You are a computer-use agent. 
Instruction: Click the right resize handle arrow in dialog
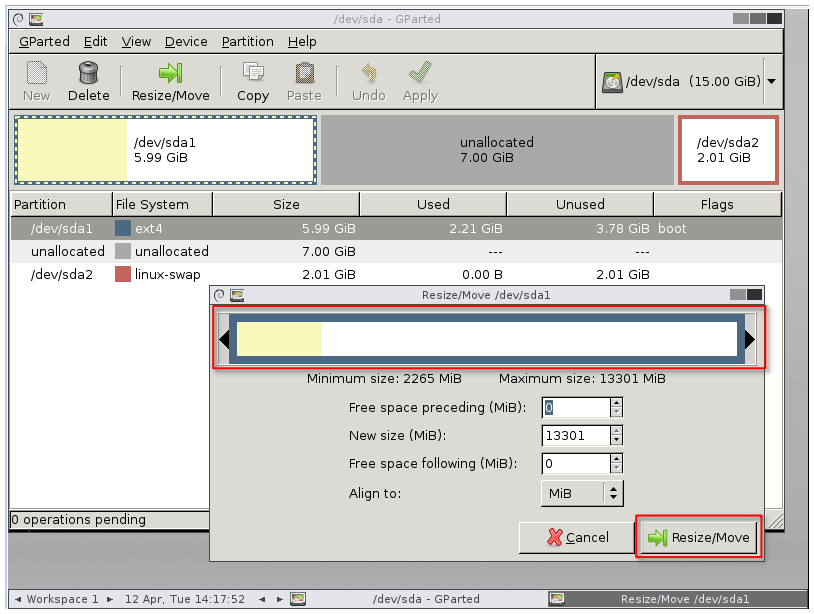(x=750, y=339)
